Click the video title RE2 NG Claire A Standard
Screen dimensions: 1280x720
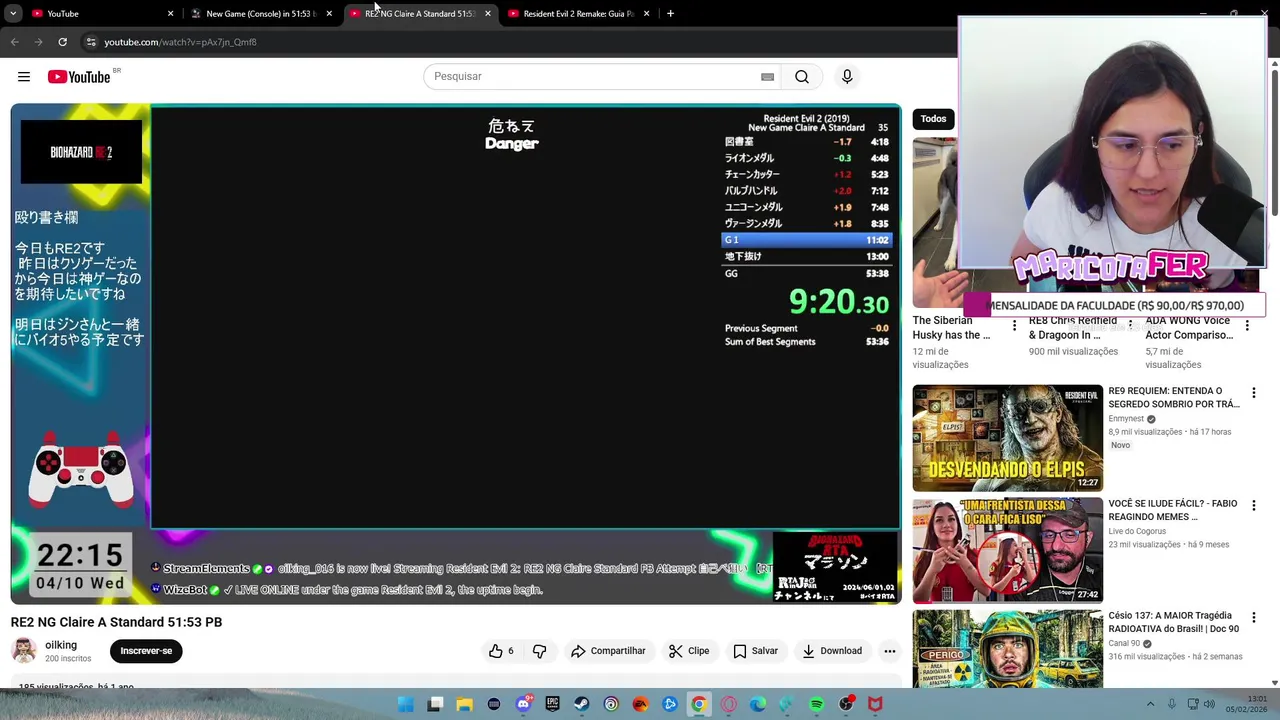tap(116, 622)
